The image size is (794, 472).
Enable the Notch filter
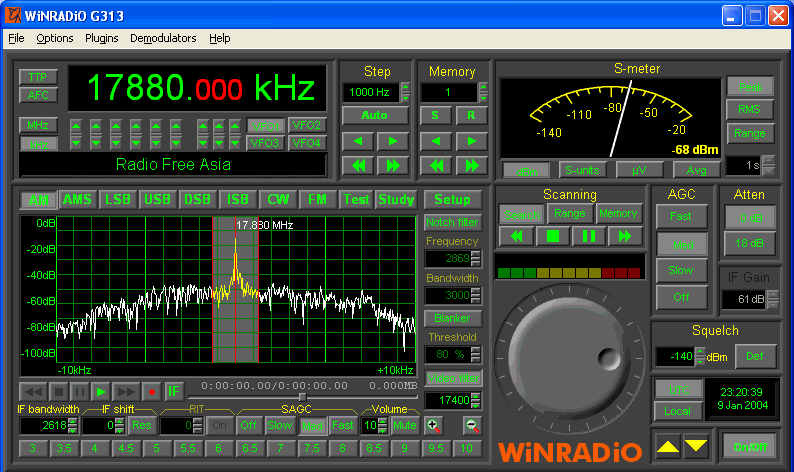click(452, 222)
